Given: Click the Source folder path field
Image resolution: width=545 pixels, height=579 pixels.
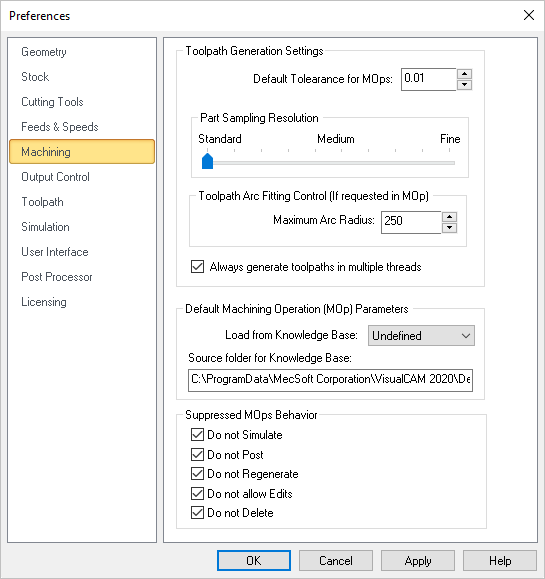Looking at the screenshot, I should click(x=330, y=380).
